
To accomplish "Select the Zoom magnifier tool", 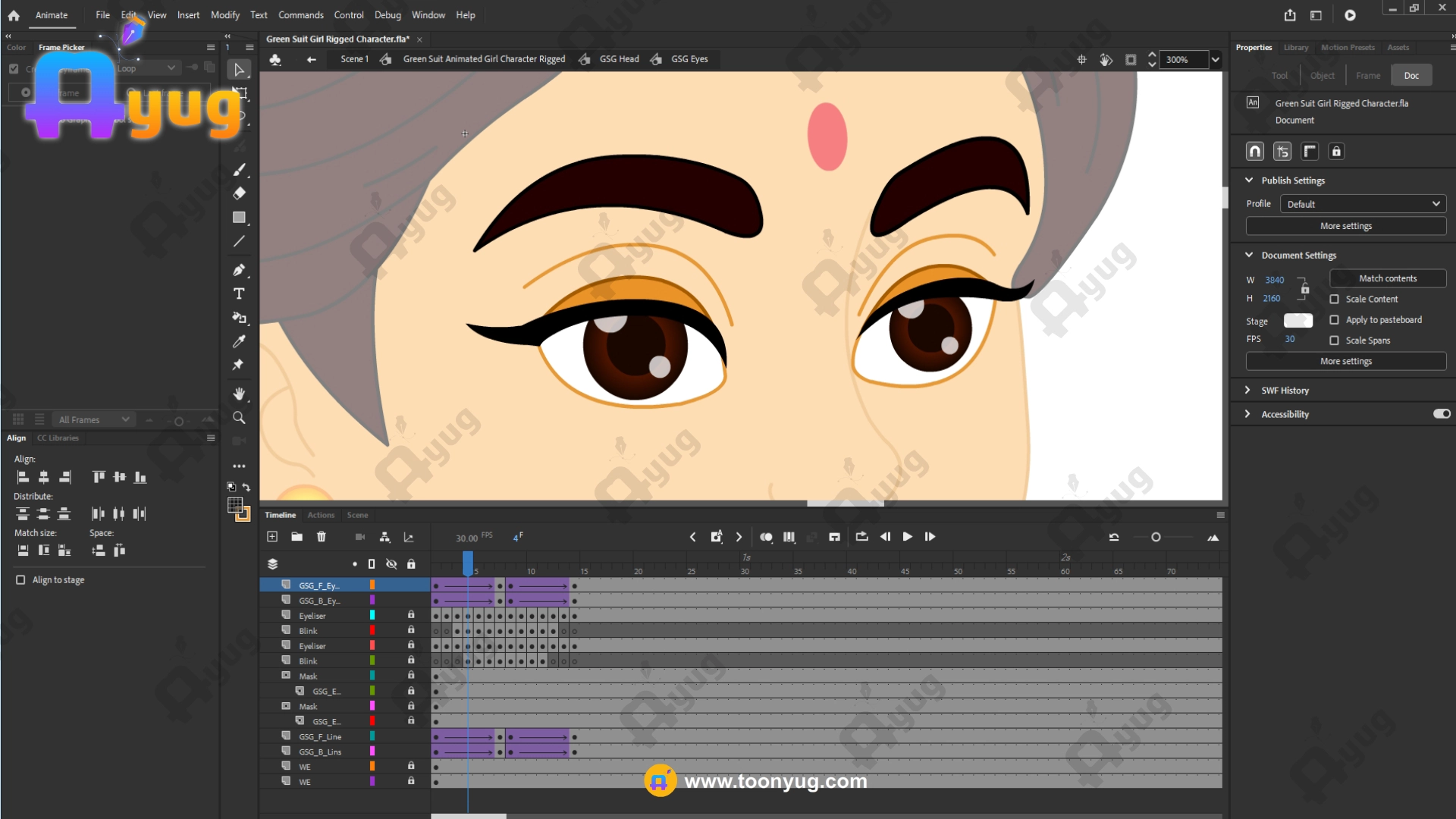I will click(239, 418).
